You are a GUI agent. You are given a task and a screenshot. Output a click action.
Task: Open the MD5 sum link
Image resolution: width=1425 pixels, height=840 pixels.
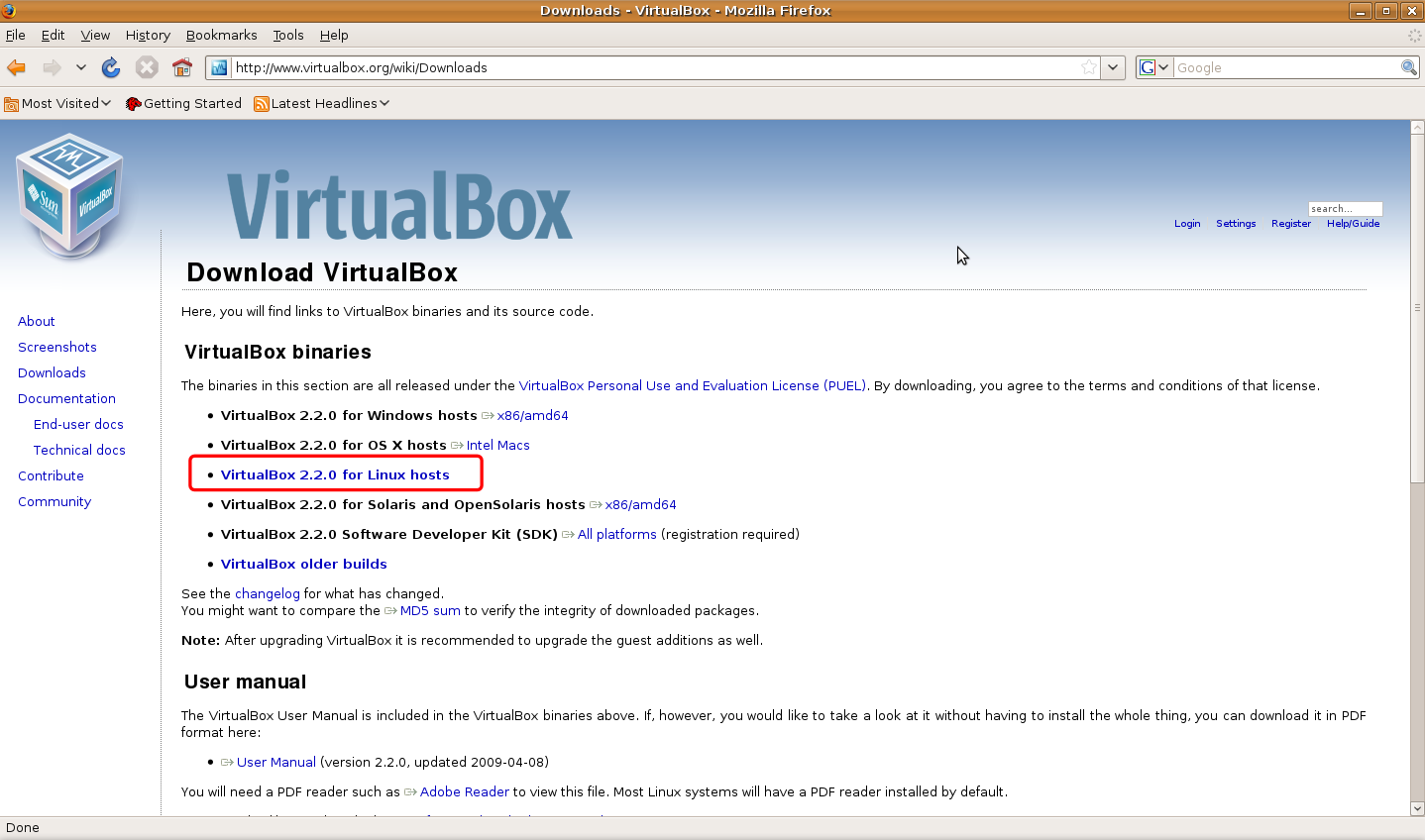[x=430, y=610]
